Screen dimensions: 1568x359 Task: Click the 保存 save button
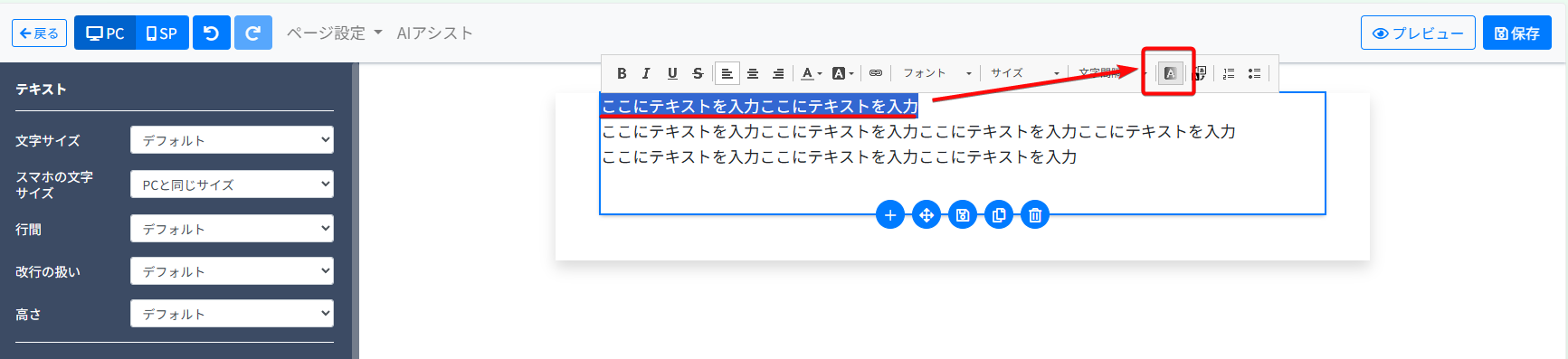pyautogui.click(x=1517, y=33)
